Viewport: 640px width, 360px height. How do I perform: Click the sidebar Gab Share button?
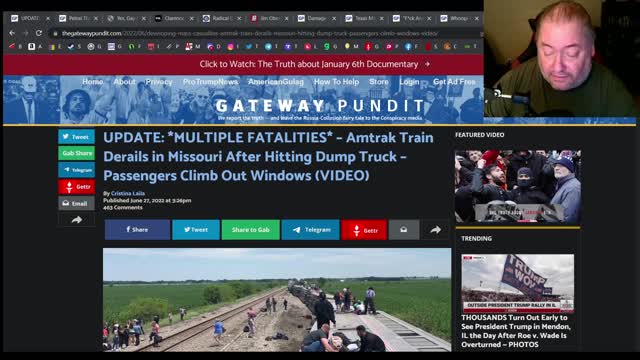coord(76,153)
